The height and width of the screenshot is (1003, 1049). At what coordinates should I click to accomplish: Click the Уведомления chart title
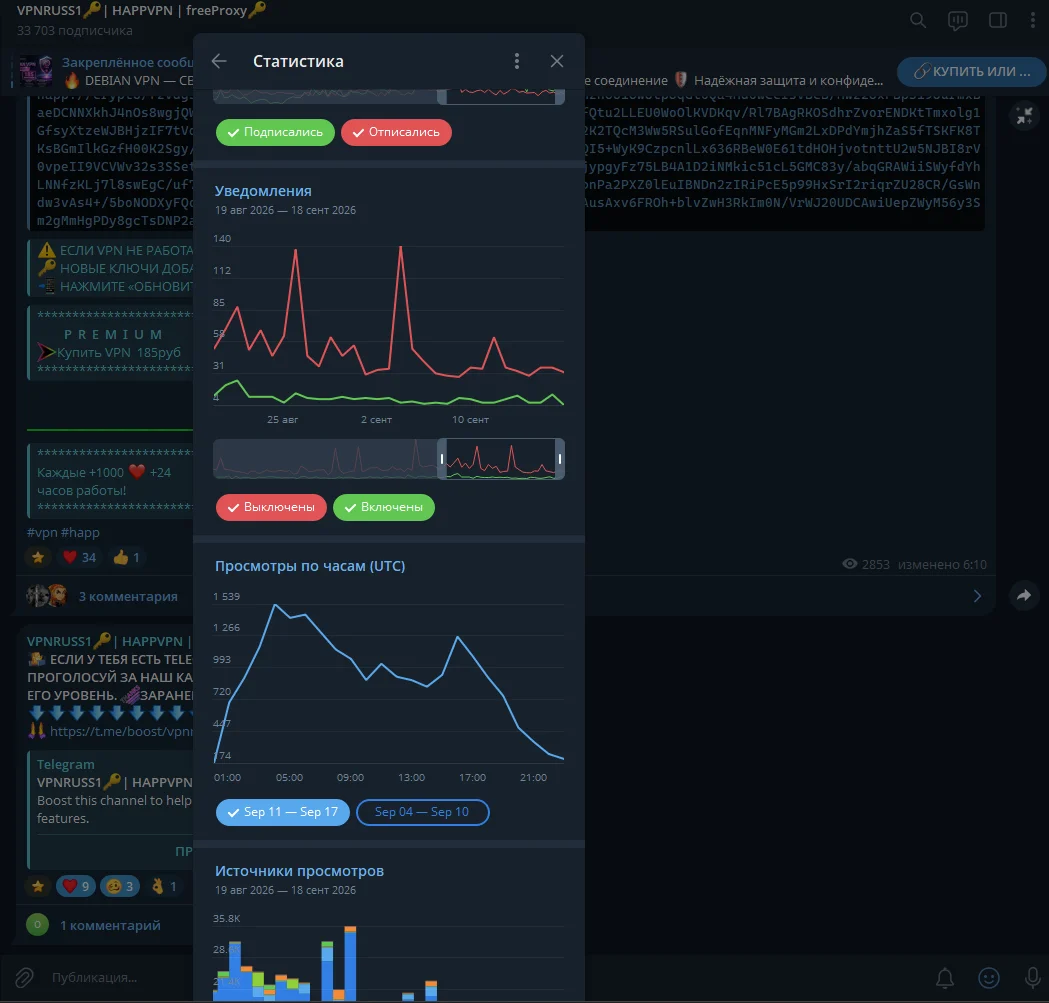coord(263,191)
